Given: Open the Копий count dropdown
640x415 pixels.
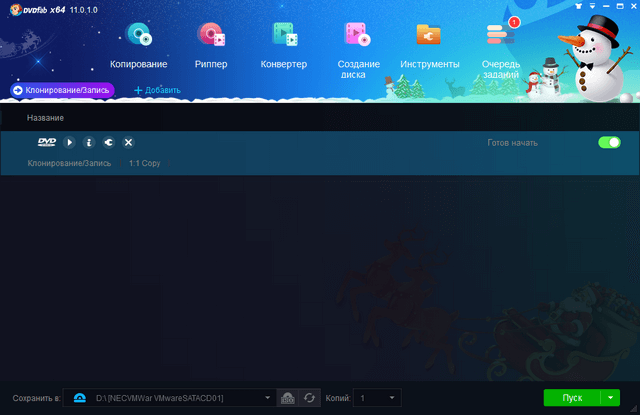Looking at the screenshot, I should coord(377,398).
